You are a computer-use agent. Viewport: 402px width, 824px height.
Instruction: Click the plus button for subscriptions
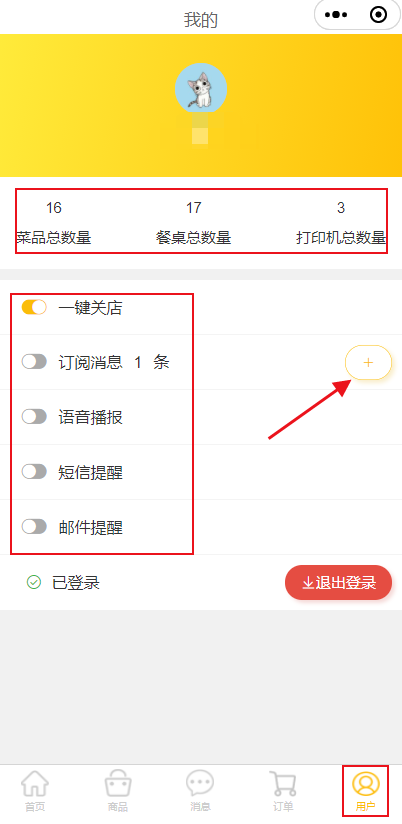click(x=368, y=362)
